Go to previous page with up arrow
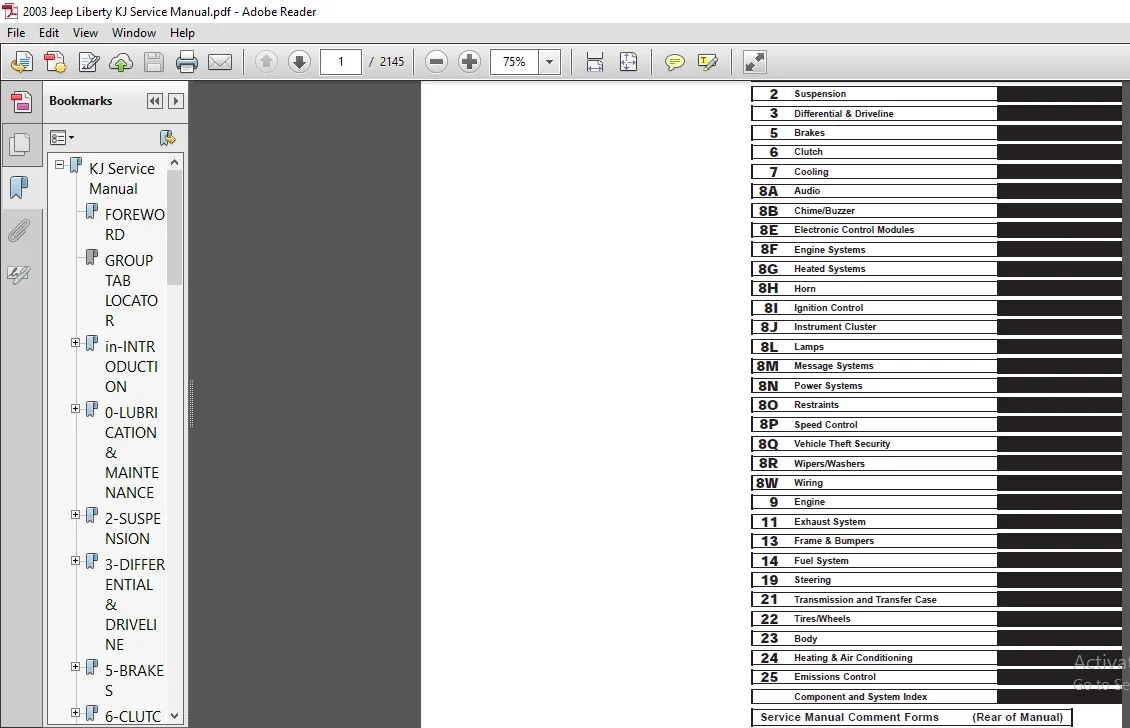This screenshot has width=1130, height=728. [266, 62]
